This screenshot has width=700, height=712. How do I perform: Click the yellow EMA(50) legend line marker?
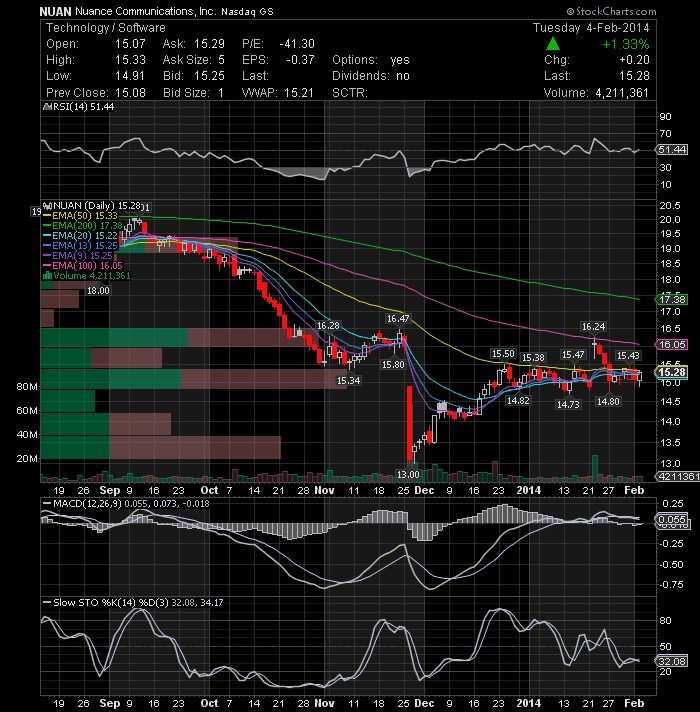point(47,216)
